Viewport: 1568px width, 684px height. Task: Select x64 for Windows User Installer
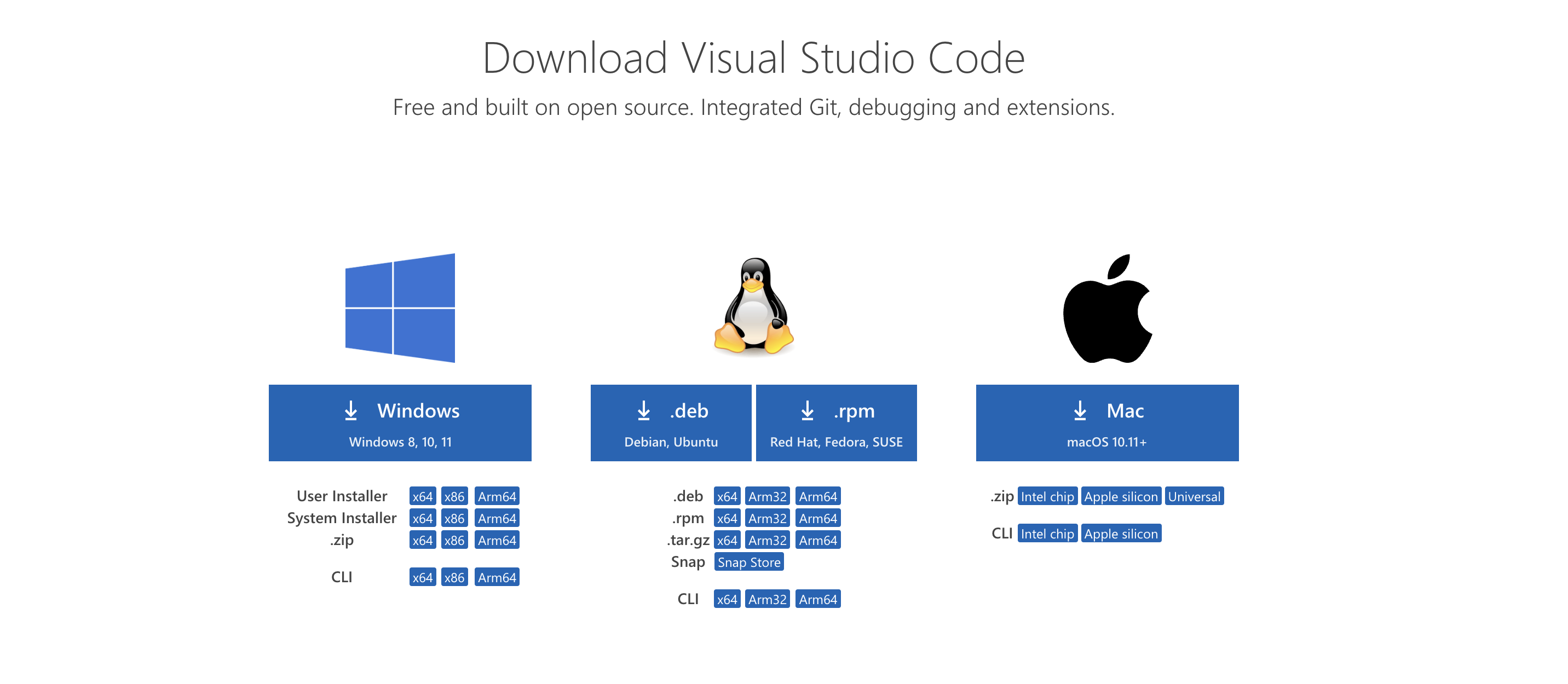point(423,496)
